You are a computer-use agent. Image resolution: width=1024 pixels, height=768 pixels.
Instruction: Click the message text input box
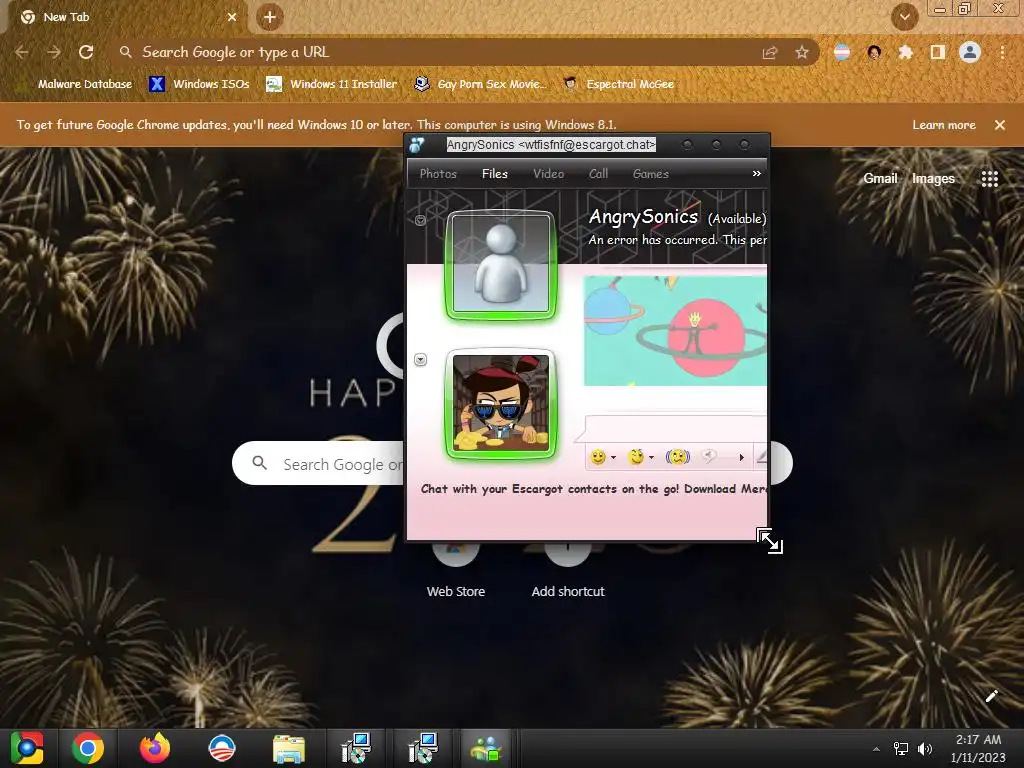click(x=676, y=428)
